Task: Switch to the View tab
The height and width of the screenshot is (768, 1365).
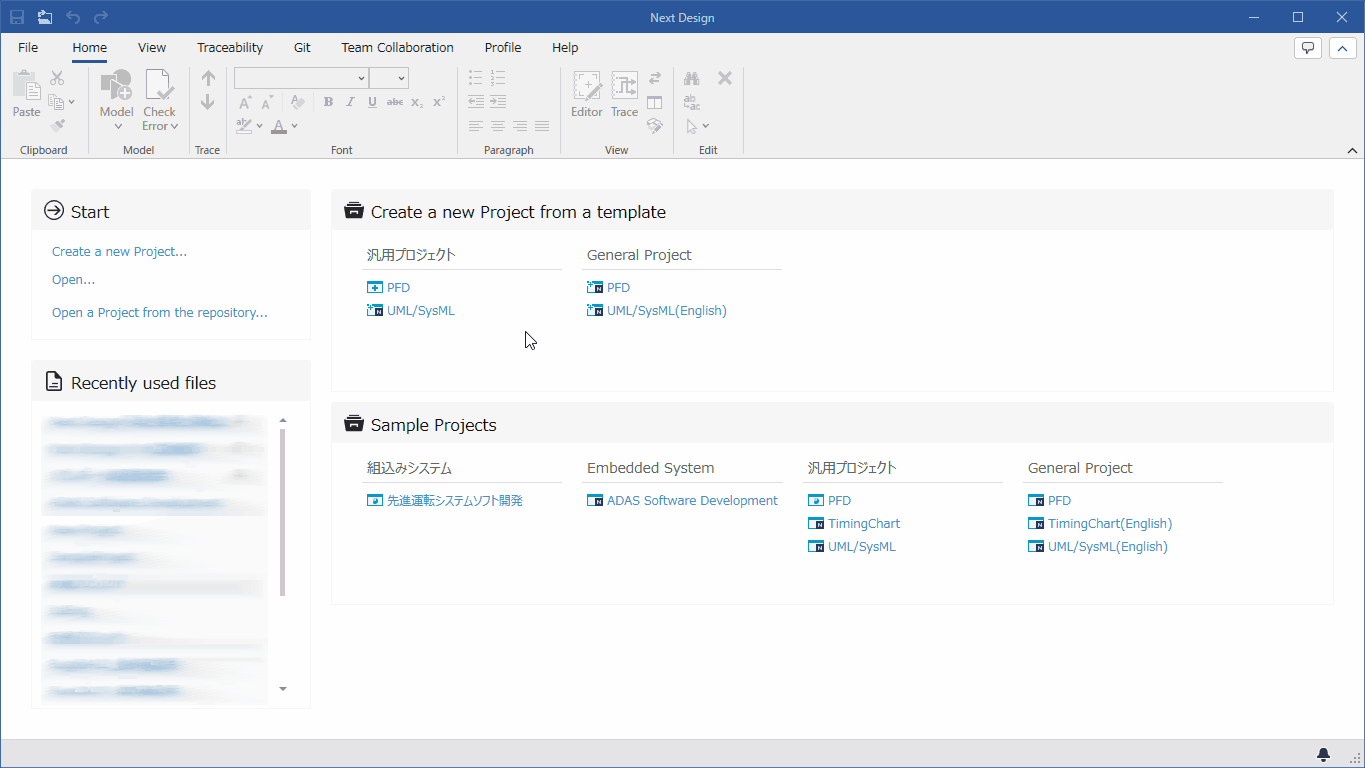Action: 152,47
